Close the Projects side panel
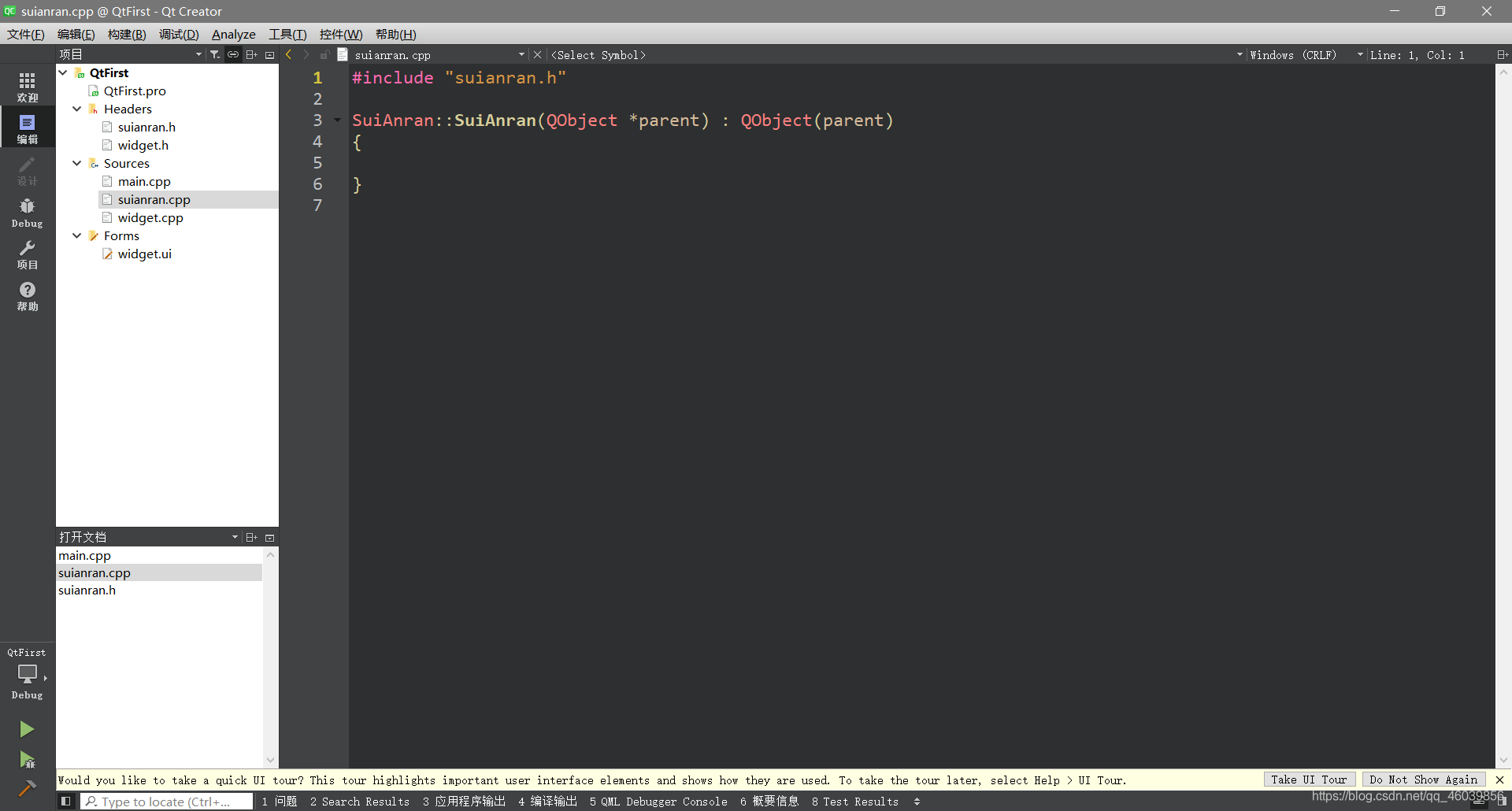The height and width of the screenshot is (811, 1512). click(x=270, y=54)
